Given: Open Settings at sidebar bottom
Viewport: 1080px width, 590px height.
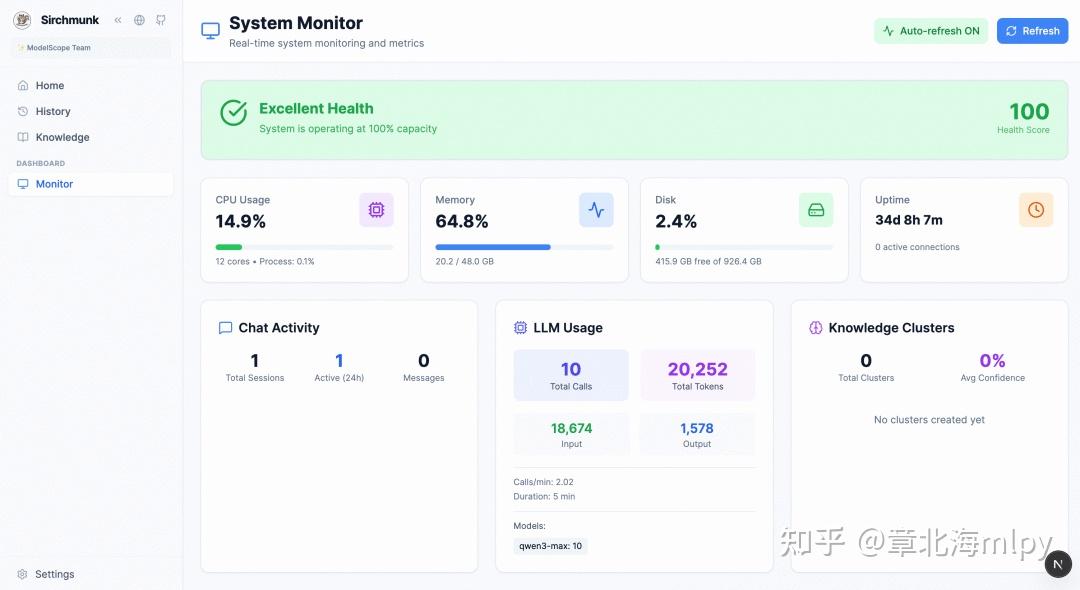Looking at the screenshot, I should (91, 574).
